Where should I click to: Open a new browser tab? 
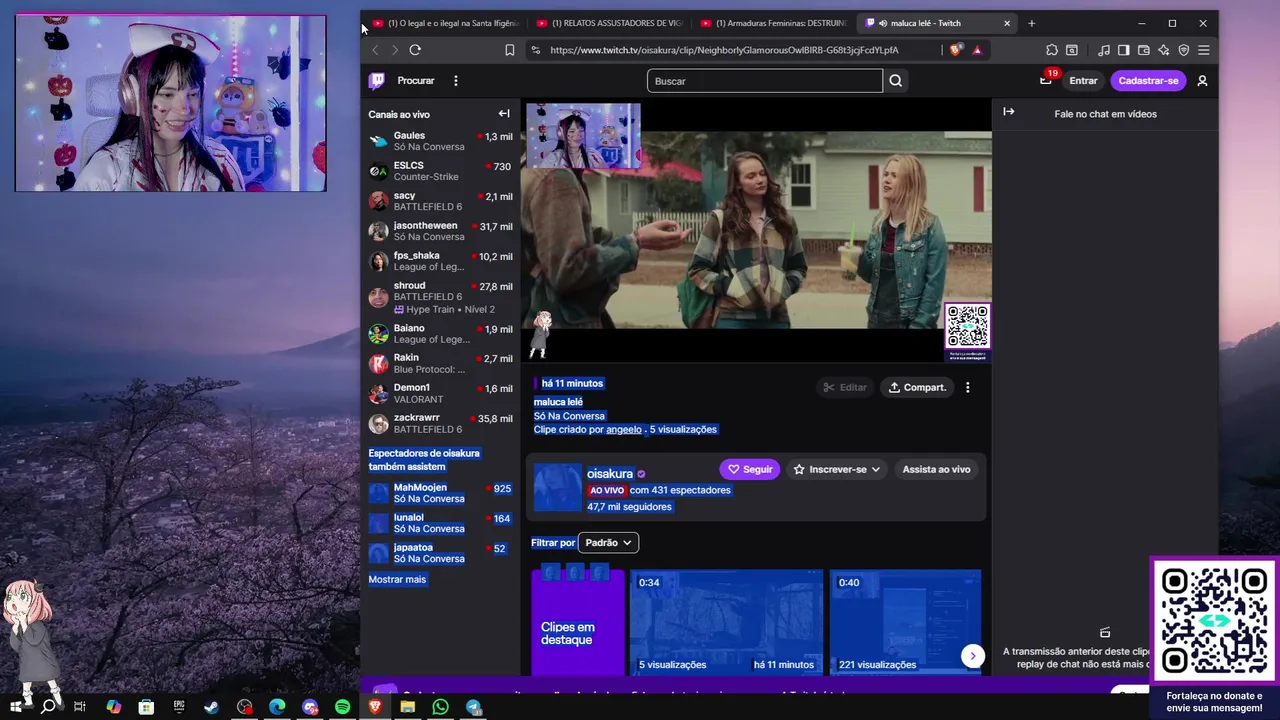tap(1032, 23)
